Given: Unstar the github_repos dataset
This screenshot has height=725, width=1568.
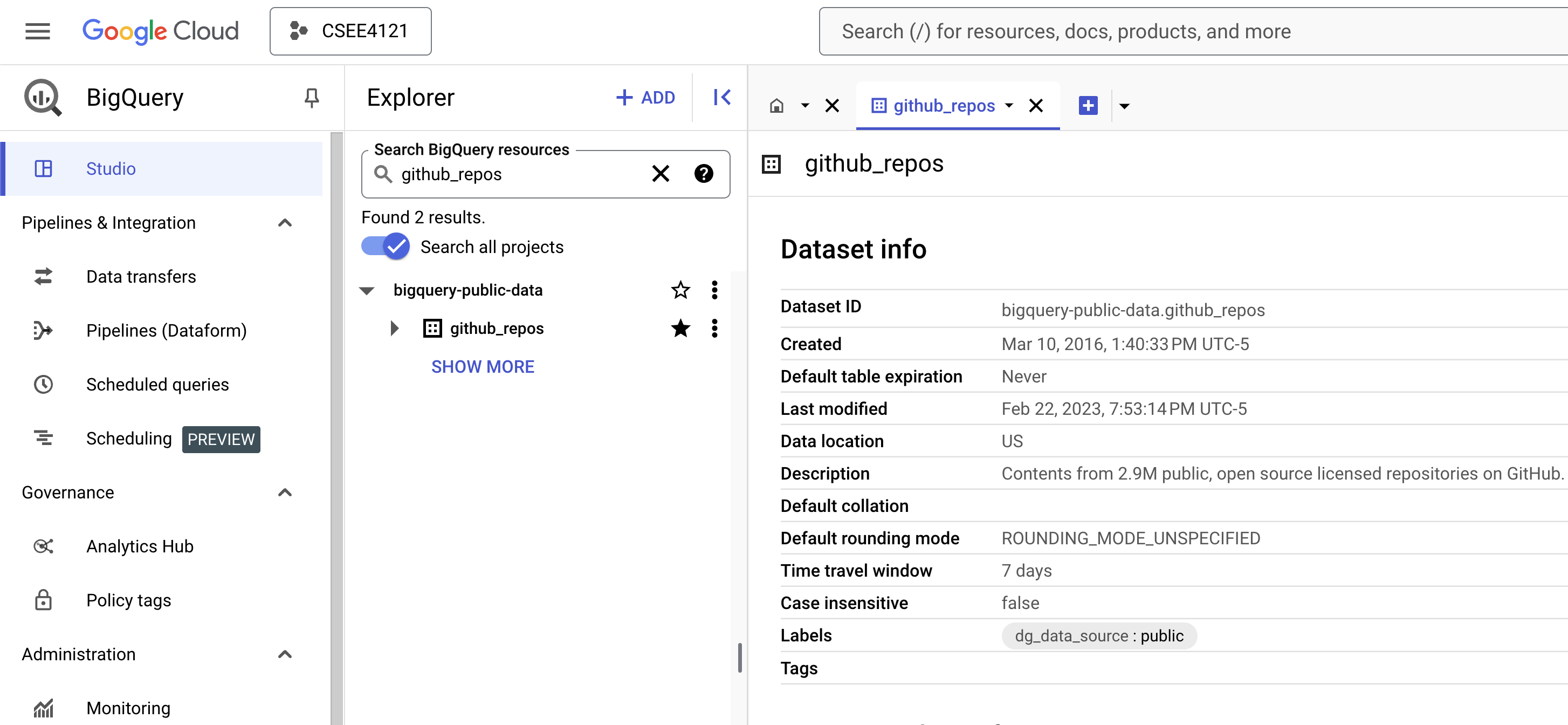Looking at the screenshot, I should (x=680, y=329).
